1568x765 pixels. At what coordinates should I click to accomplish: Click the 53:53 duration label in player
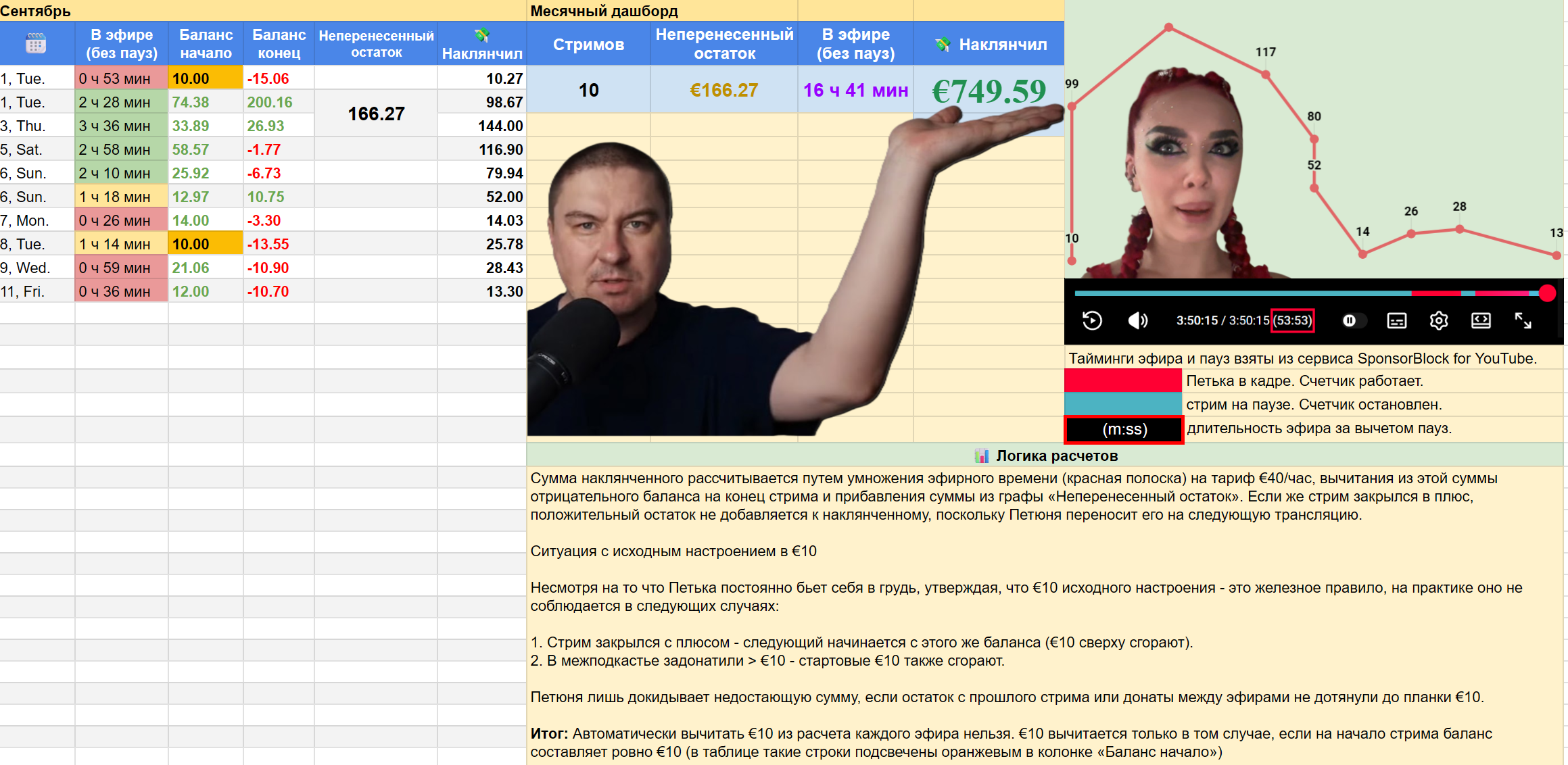tap(1293, 320)
